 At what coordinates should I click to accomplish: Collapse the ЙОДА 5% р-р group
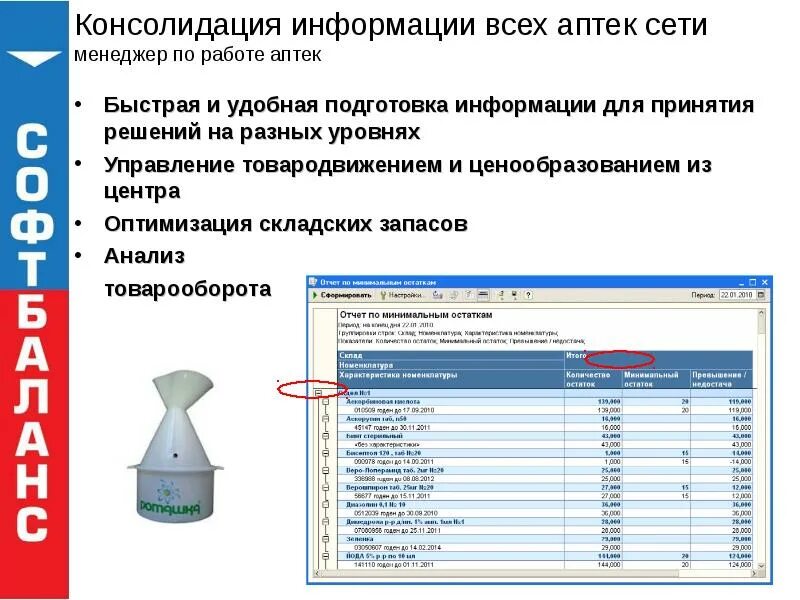click(x=326, y=556)
